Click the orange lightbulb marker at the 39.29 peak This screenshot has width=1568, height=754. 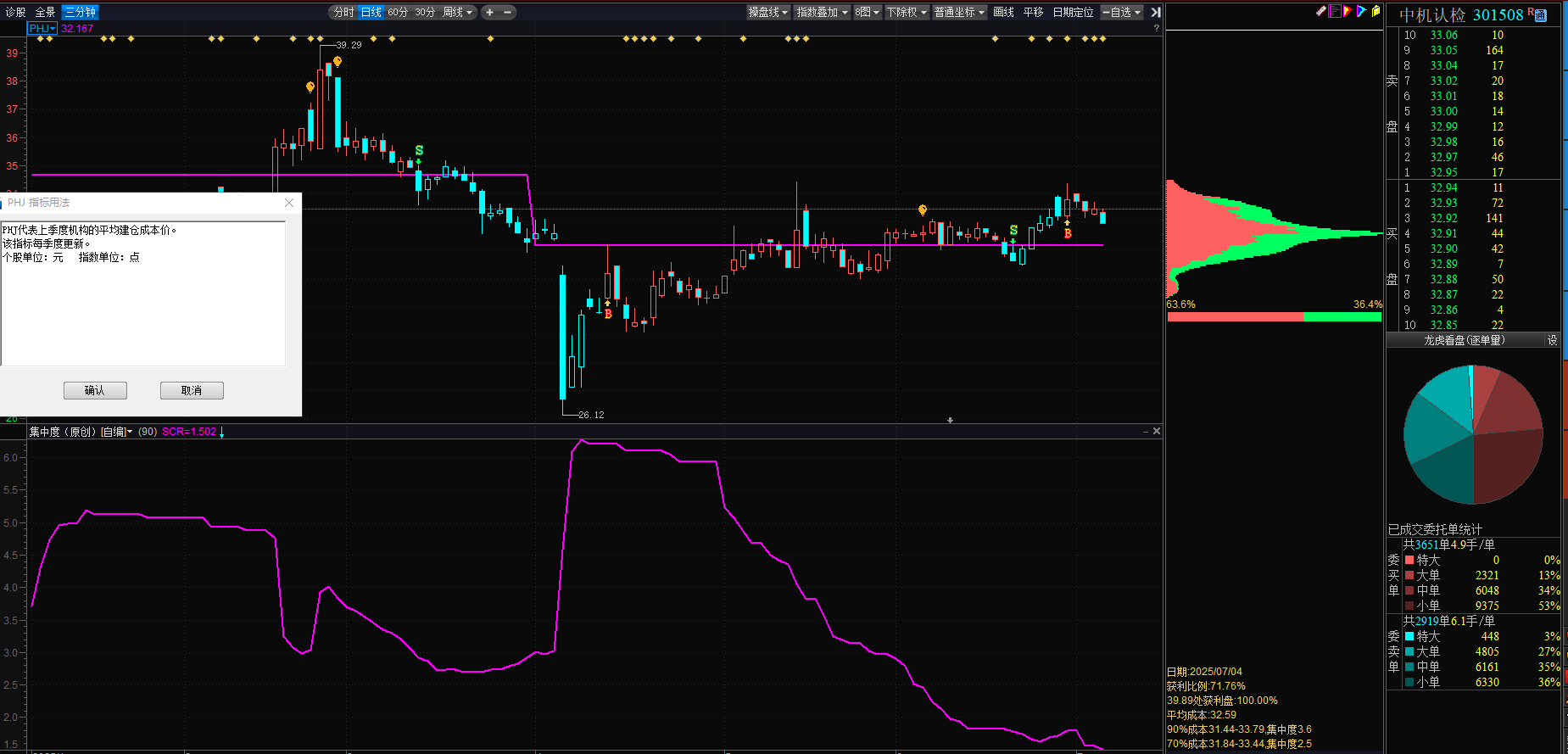click(x=338, y=62)
